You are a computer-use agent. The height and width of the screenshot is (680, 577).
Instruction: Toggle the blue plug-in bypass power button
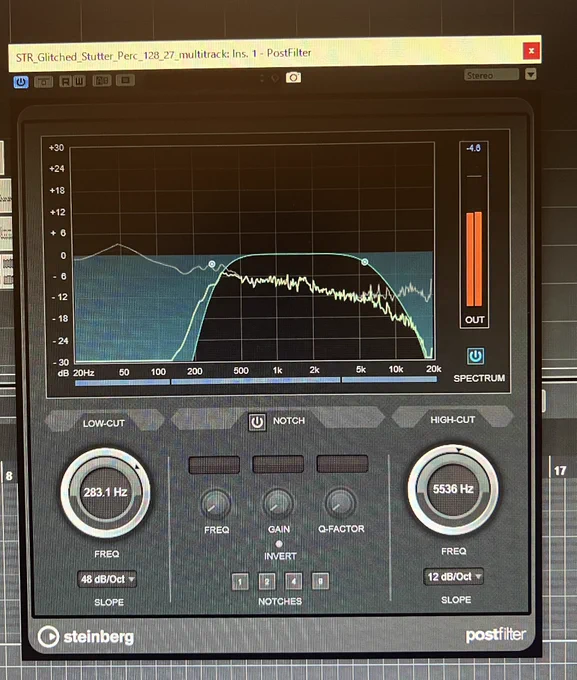point(21,82)
